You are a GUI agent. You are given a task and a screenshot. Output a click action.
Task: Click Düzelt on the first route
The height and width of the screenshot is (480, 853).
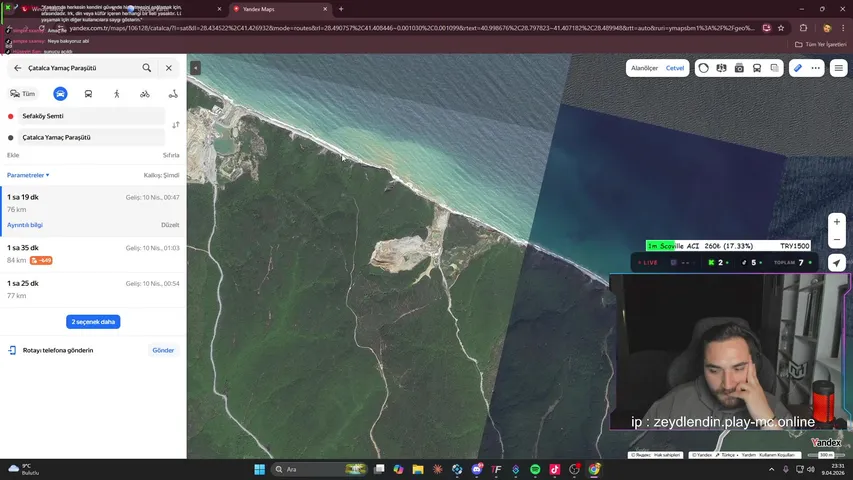[x=170, y=225]
